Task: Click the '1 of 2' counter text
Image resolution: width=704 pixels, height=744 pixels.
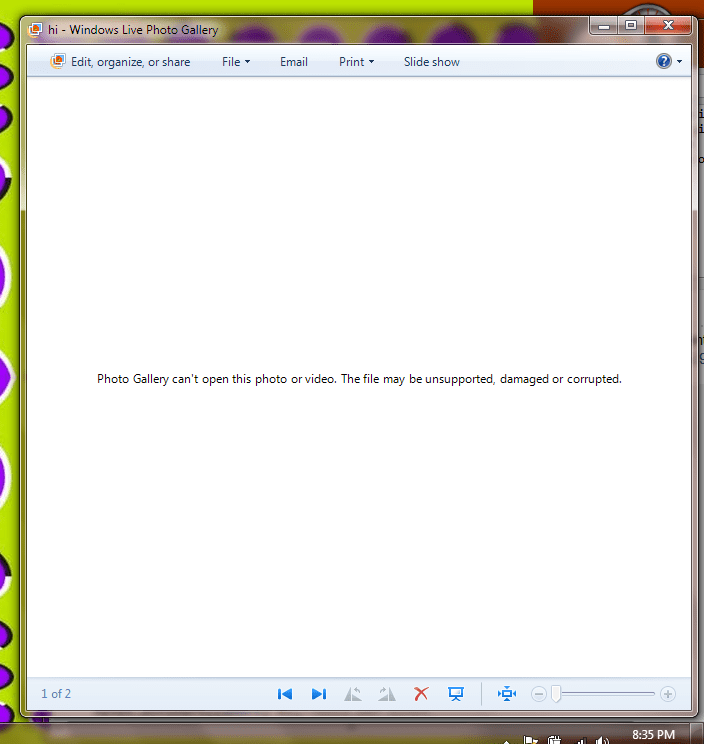Action: (56, 694)
